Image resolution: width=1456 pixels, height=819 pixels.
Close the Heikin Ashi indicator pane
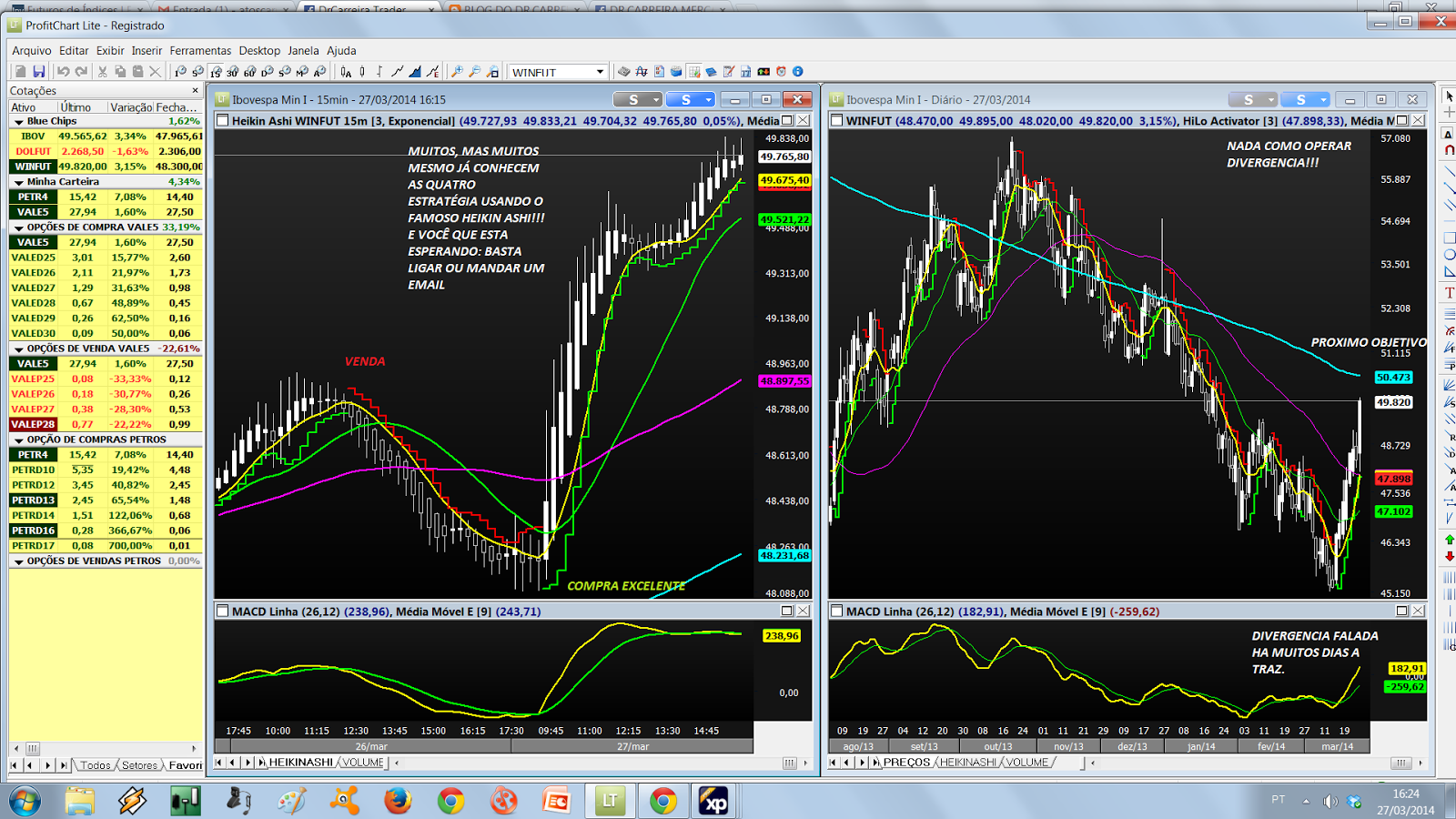click(x=803, y=120)
